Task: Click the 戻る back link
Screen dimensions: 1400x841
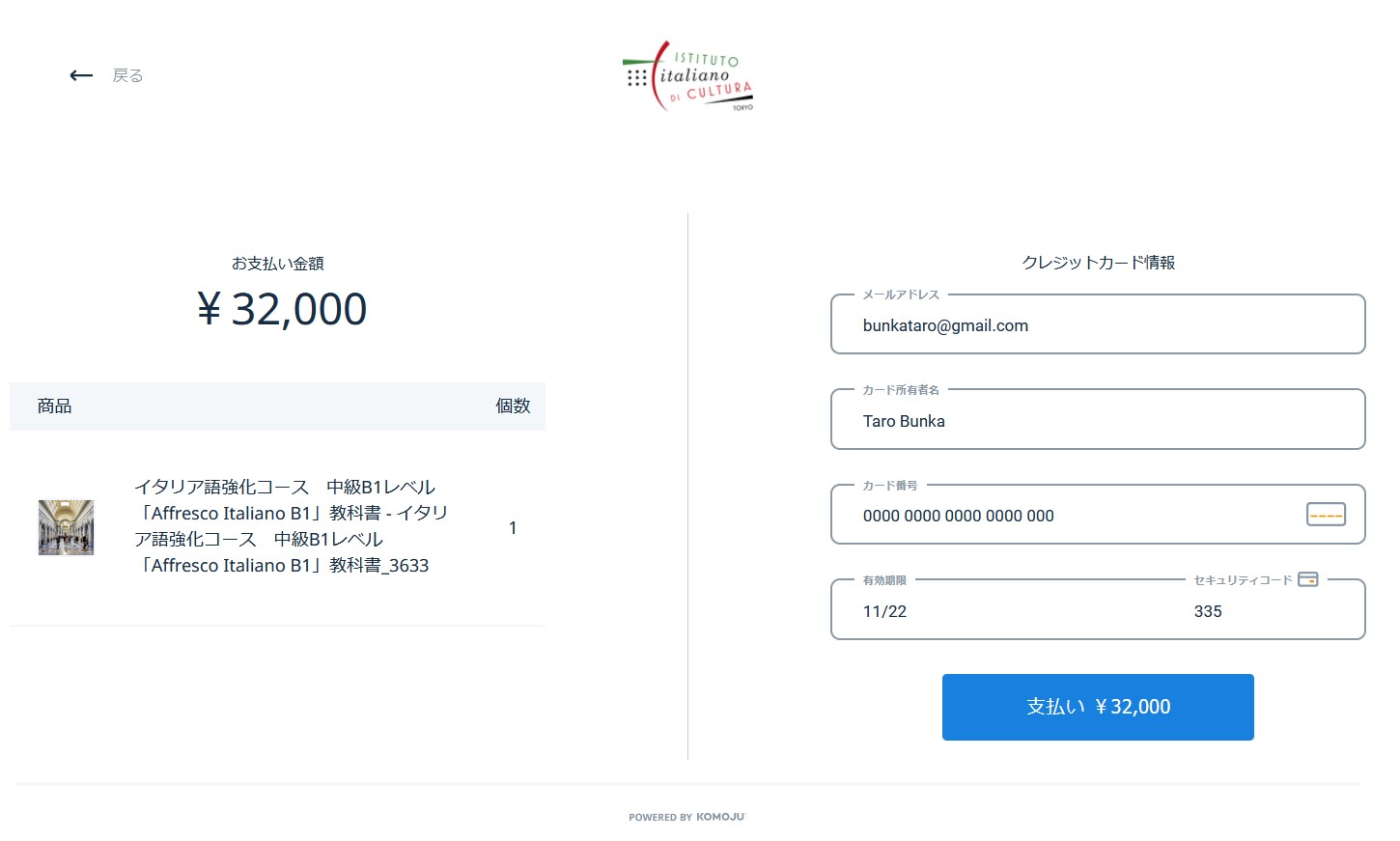Action: tap(127, 75)
